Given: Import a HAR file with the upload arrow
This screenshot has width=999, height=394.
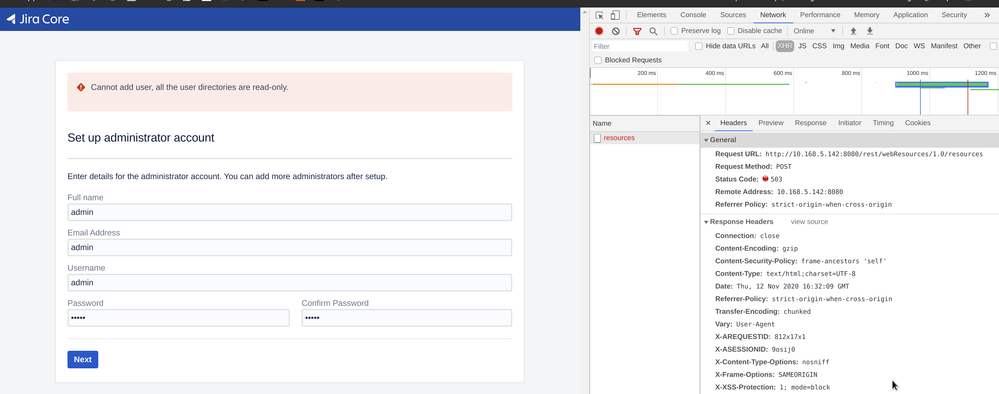Looking at the screenshot, I should pos(853,31).
